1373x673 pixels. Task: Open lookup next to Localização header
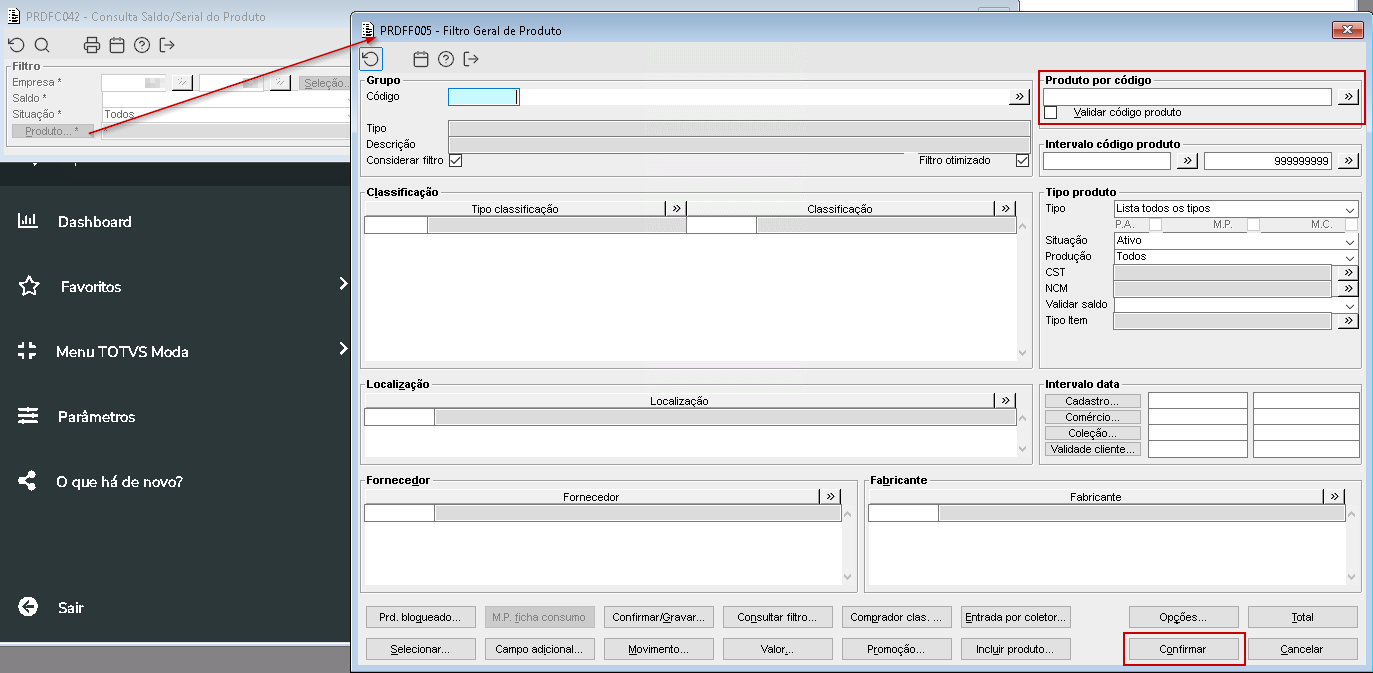point(1006,401)
